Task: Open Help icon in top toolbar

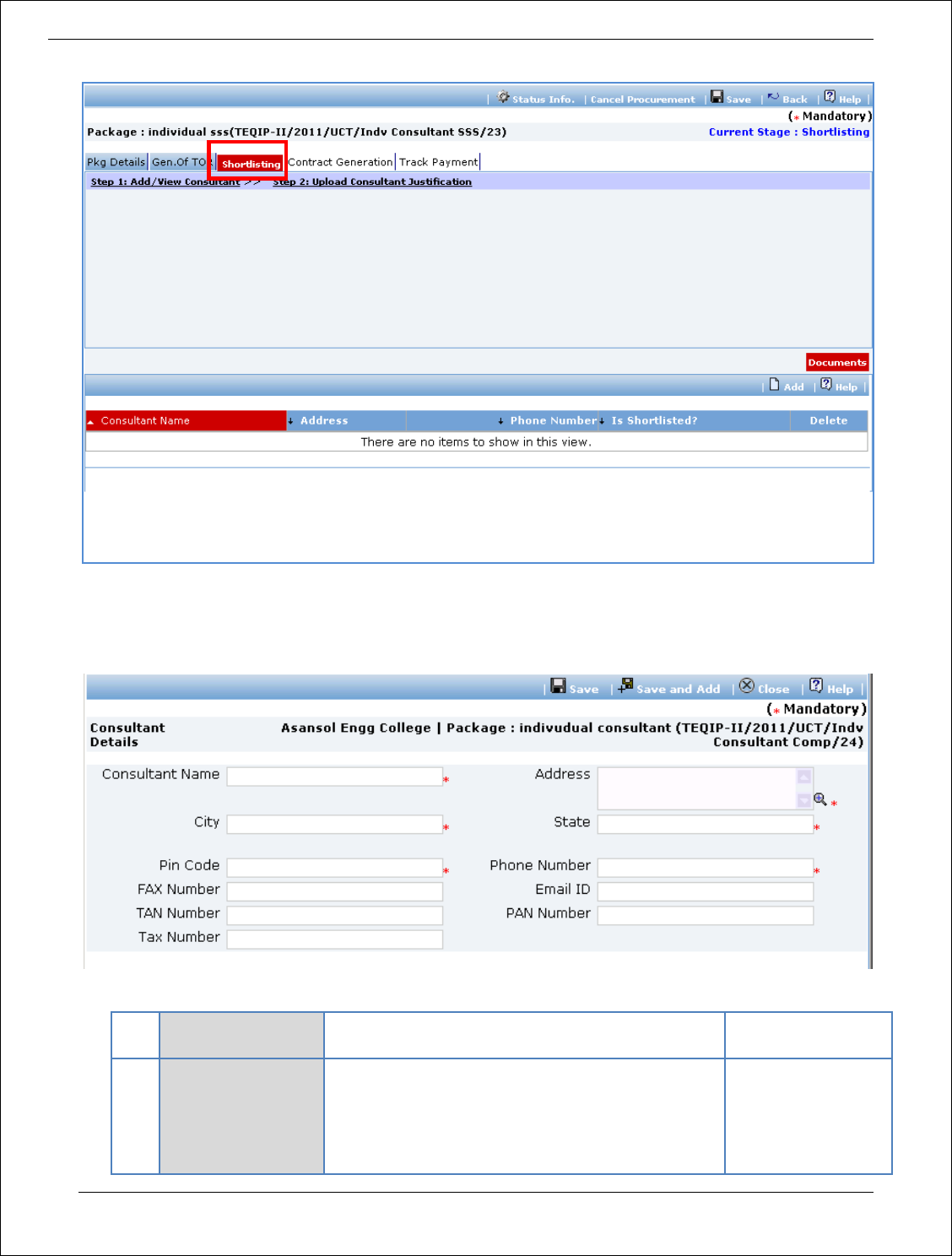Action: click(x=830, y=96)
